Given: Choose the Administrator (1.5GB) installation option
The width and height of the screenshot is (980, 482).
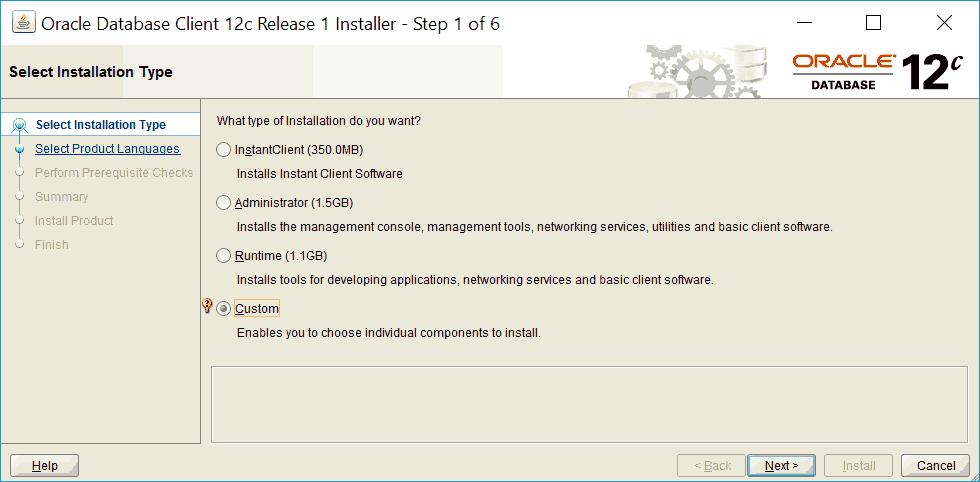Looking at the screenshot, I should click(223, 203).
